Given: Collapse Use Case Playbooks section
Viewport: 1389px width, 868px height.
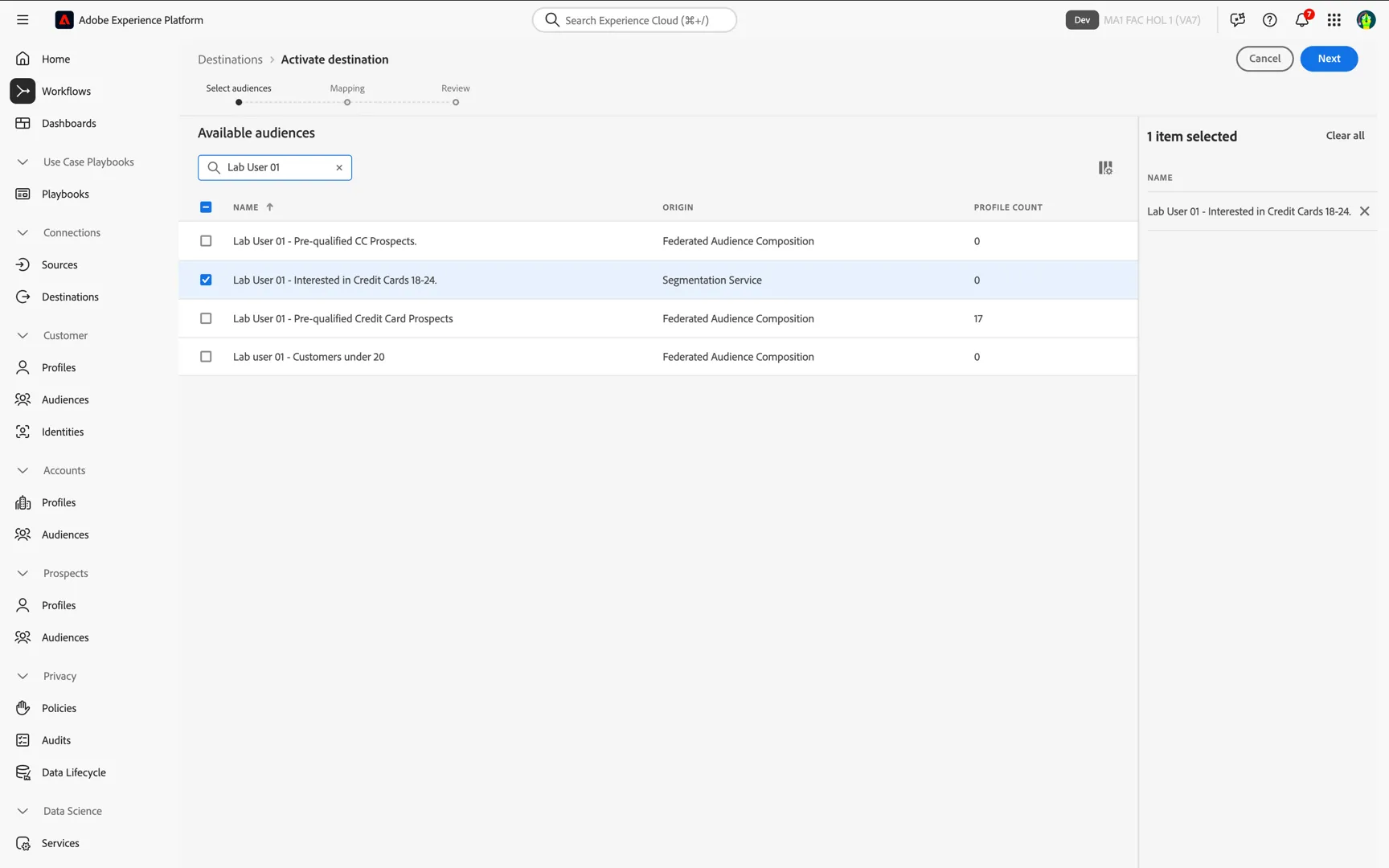Looking at the screenshot, I should point(23,162).
